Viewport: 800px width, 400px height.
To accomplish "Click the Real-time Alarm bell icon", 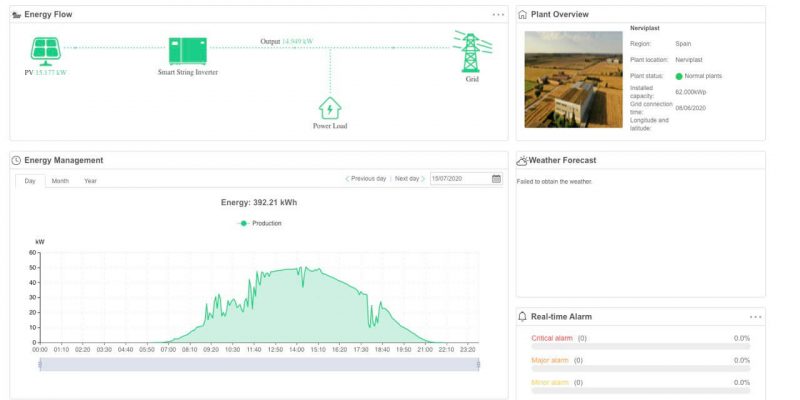I will (522, 316).
